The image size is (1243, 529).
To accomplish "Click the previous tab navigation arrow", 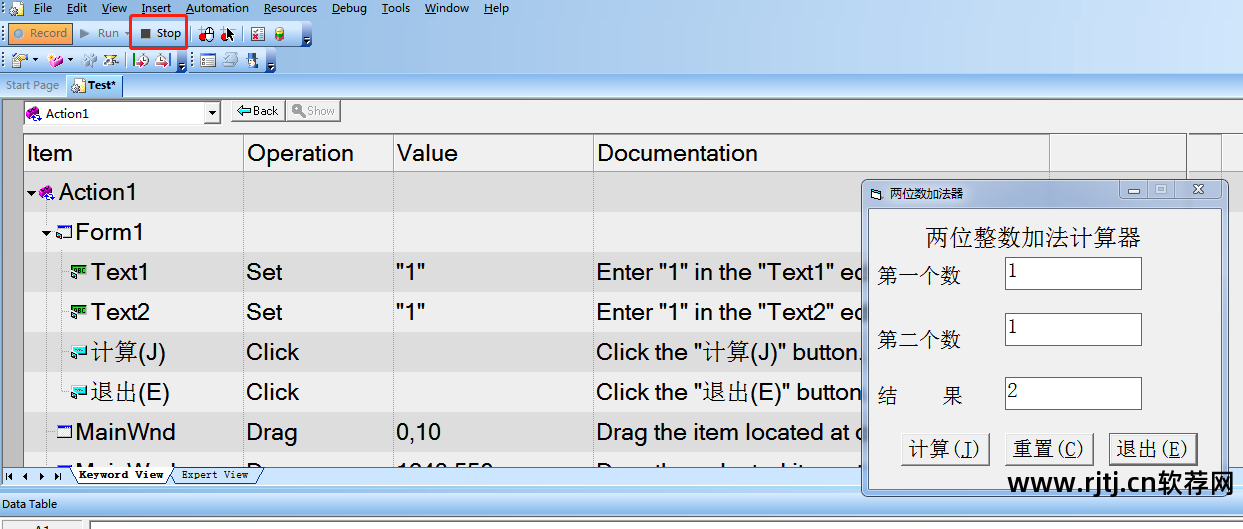I will tap(26, 476).
